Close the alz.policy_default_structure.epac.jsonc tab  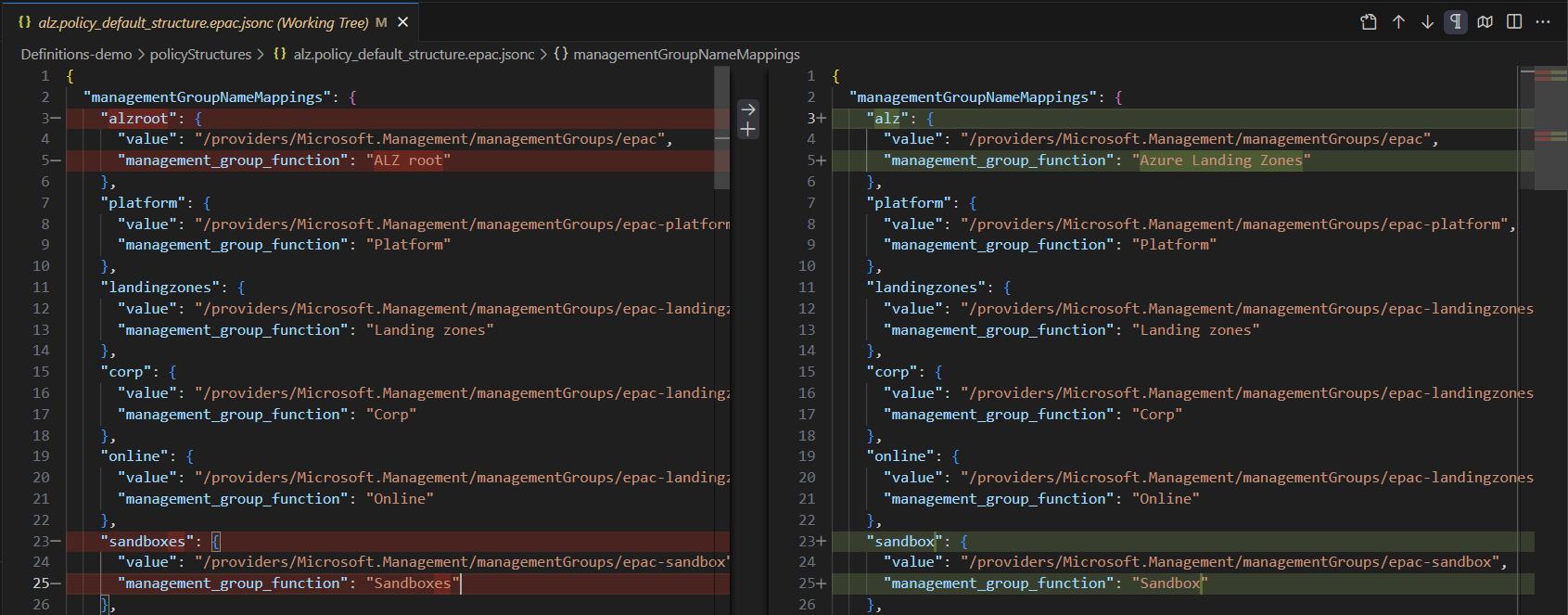pyautogui.click(x=403, y=21)
